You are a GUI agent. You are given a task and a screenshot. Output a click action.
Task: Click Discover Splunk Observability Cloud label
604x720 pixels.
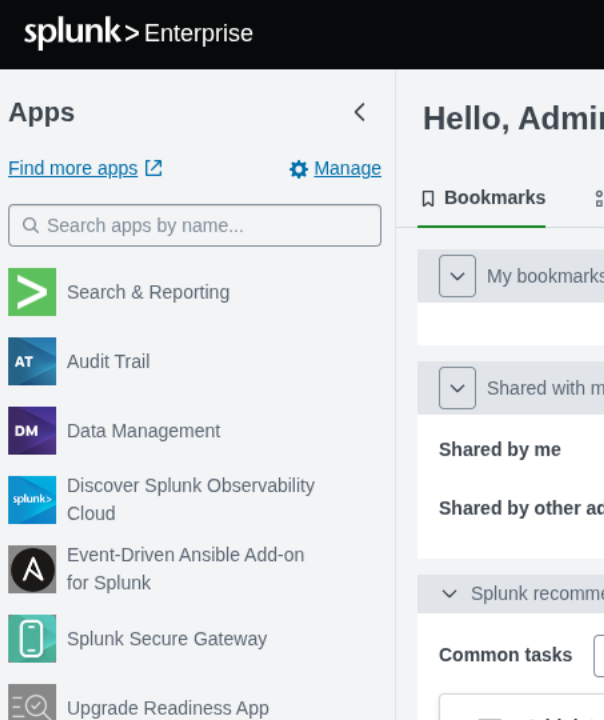191,500
